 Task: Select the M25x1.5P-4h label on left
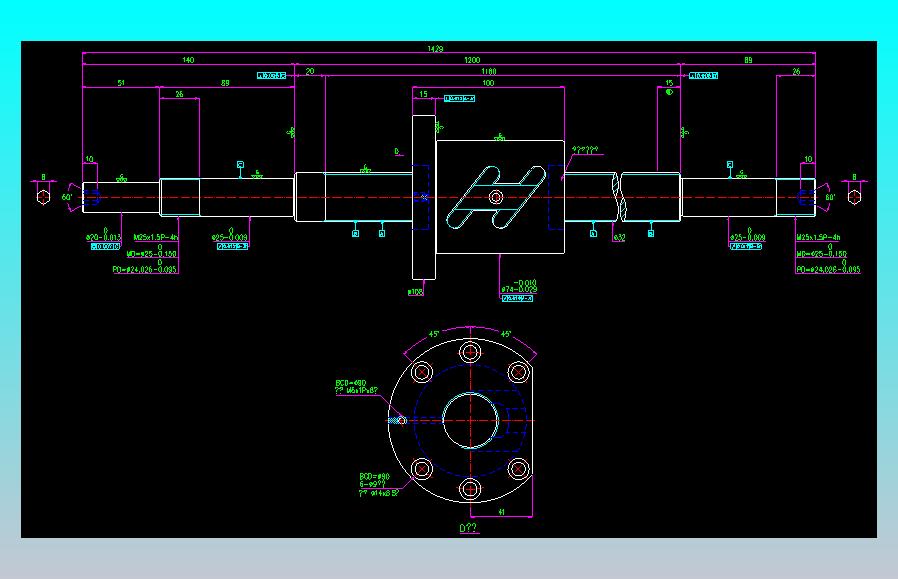click(x=156, y=237)
